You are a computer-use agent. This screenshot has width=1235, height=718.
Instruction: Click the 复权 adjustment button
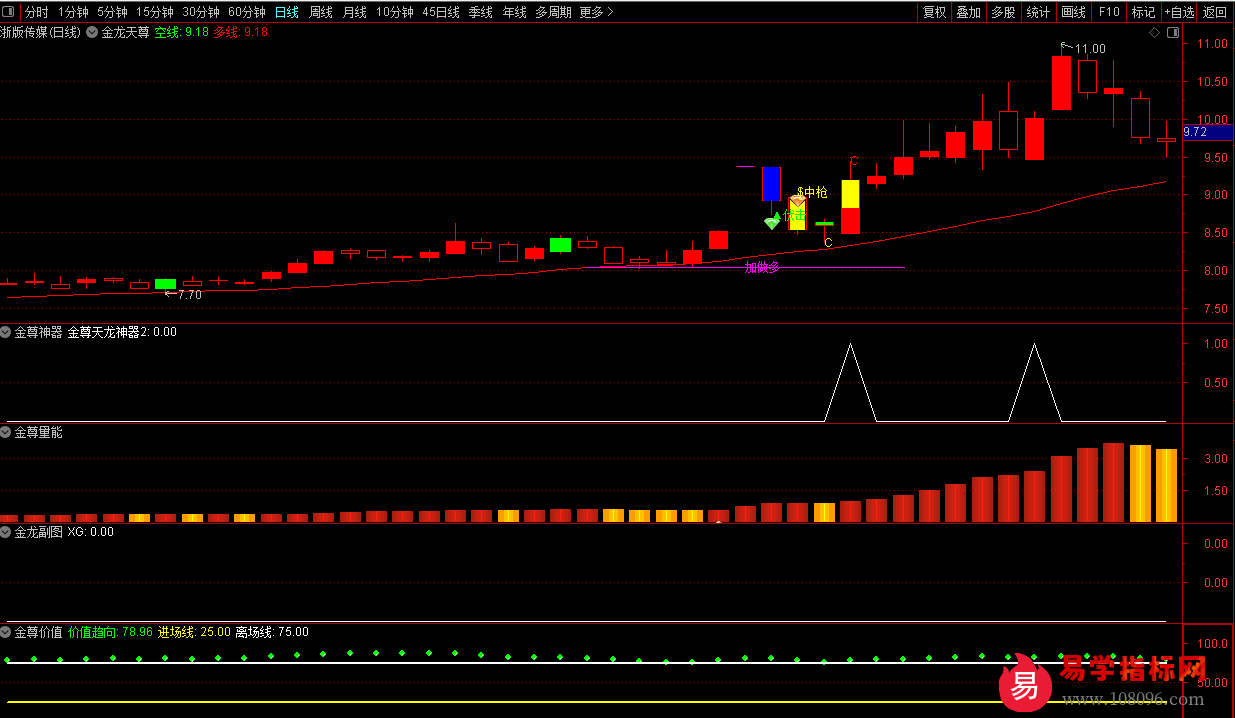click(x=934, y=12)
